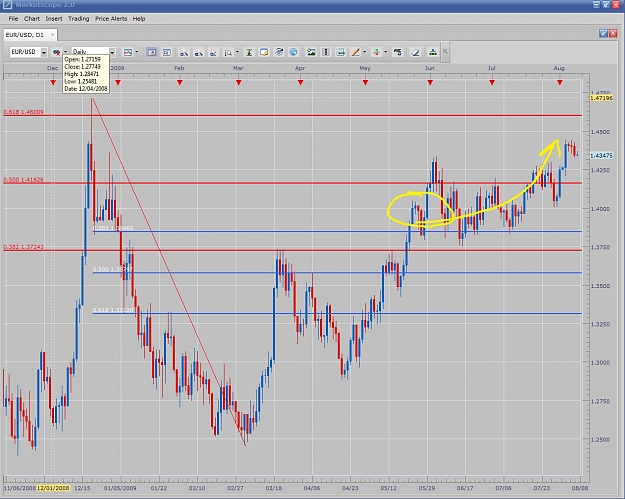Click the 1.43475 current price tag
This screenshot has height=499, width=625.
click(x=601, y=155)
